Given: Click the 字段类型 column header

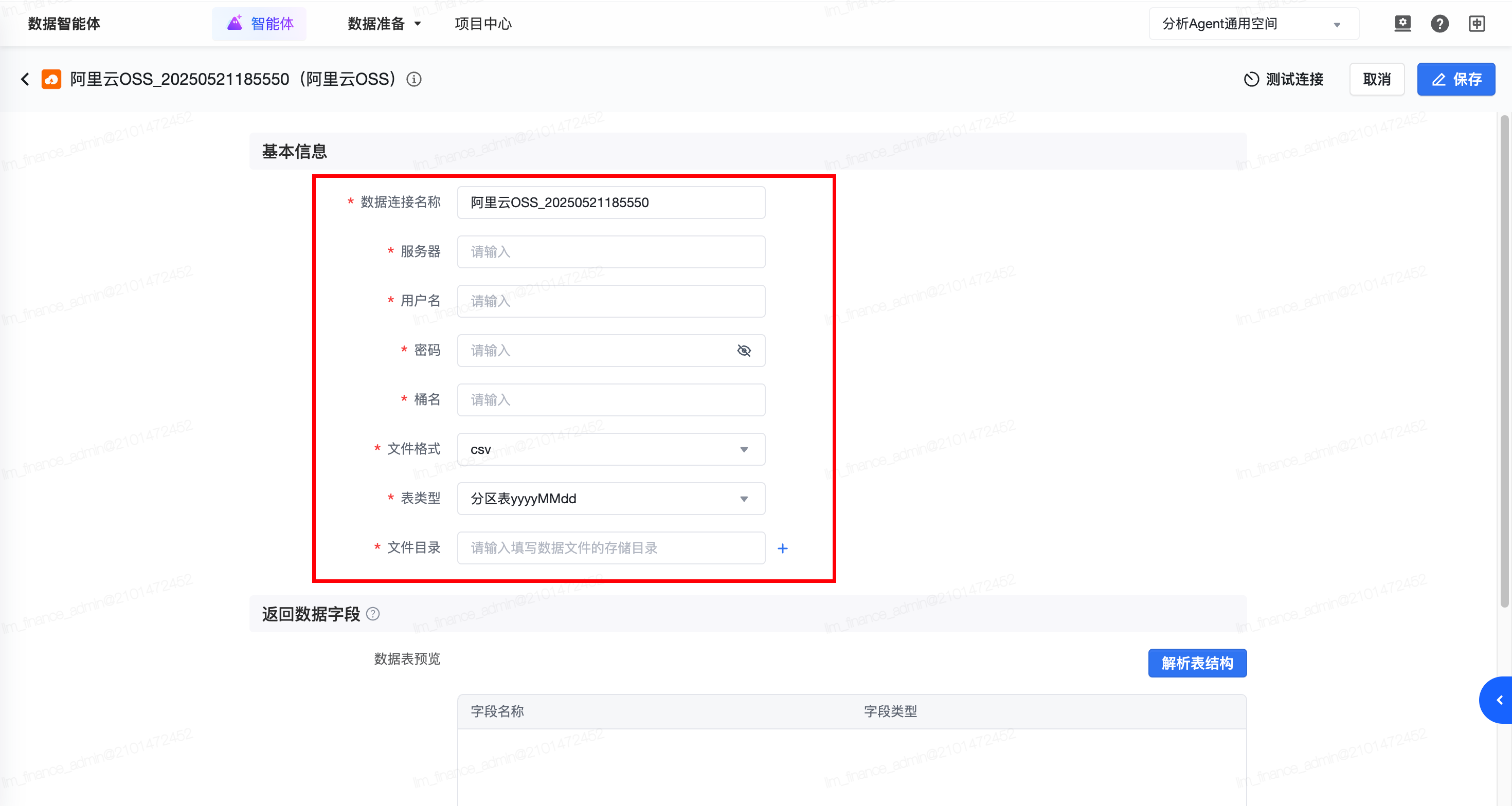Looking at the screenshot, I should pyautogui.click(x=890, y=711).
